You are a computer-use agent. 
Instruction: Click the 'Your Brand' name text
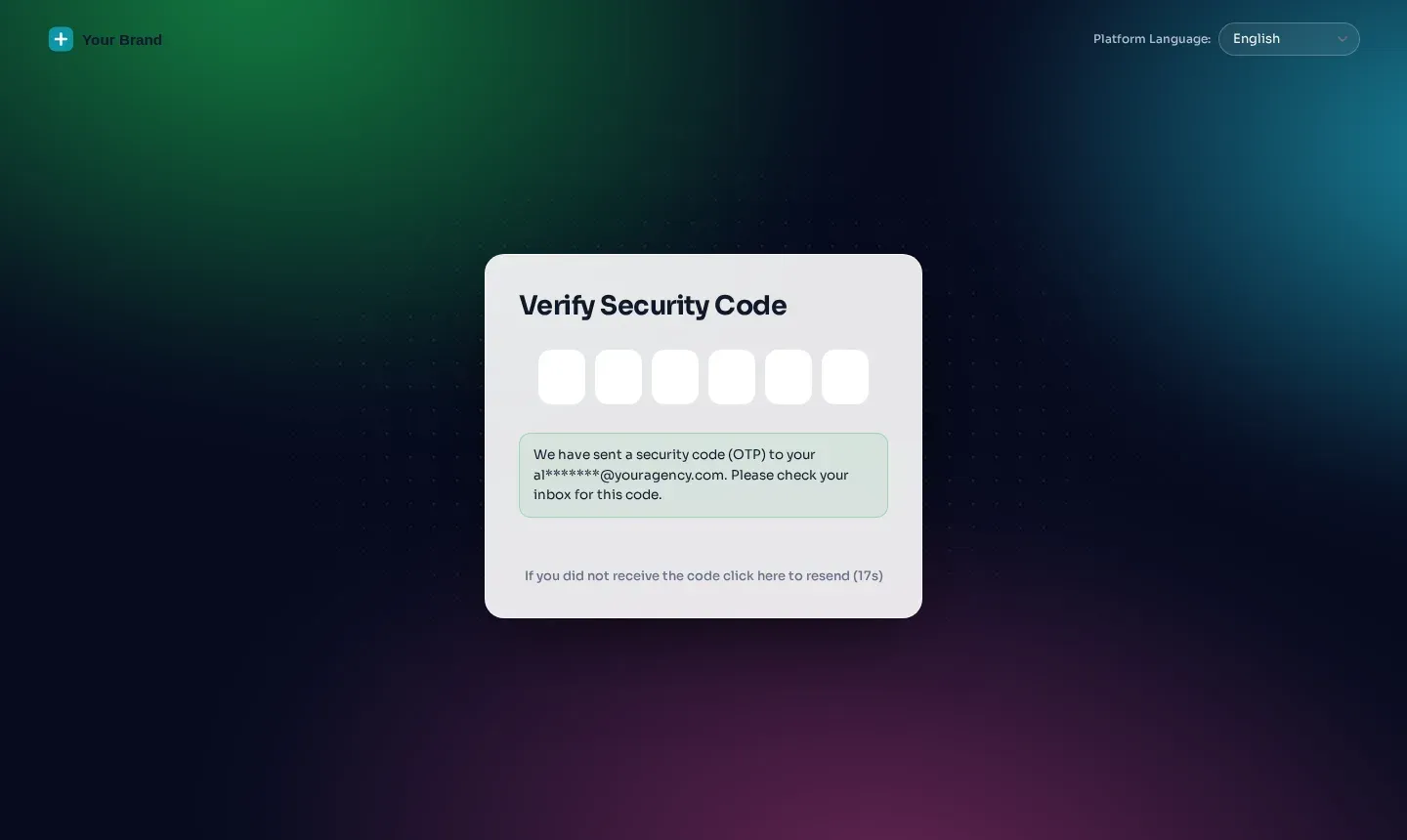[x=122, y=40]
